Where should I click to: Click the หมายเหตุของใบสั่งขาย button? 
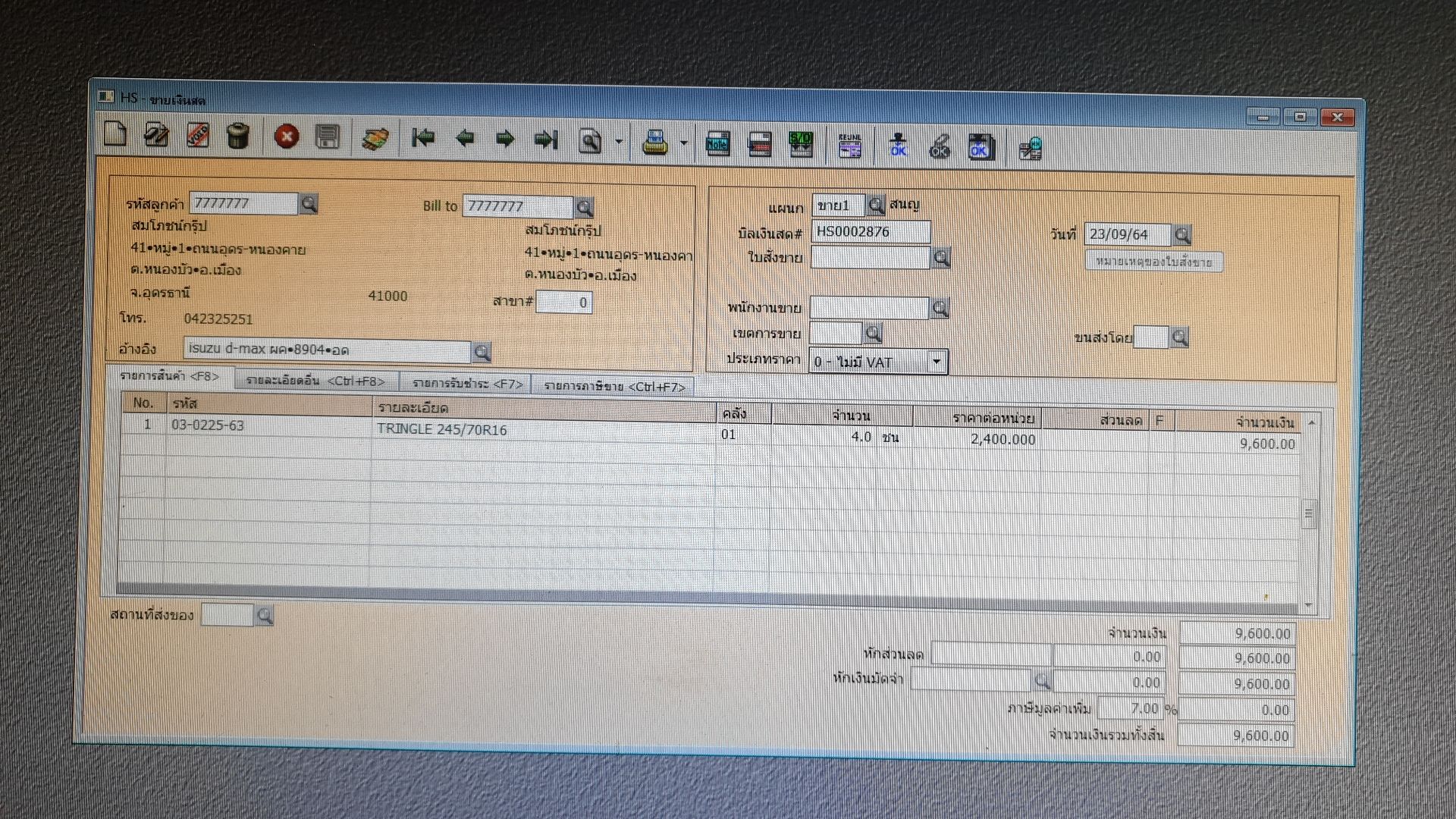point(1153,262)
